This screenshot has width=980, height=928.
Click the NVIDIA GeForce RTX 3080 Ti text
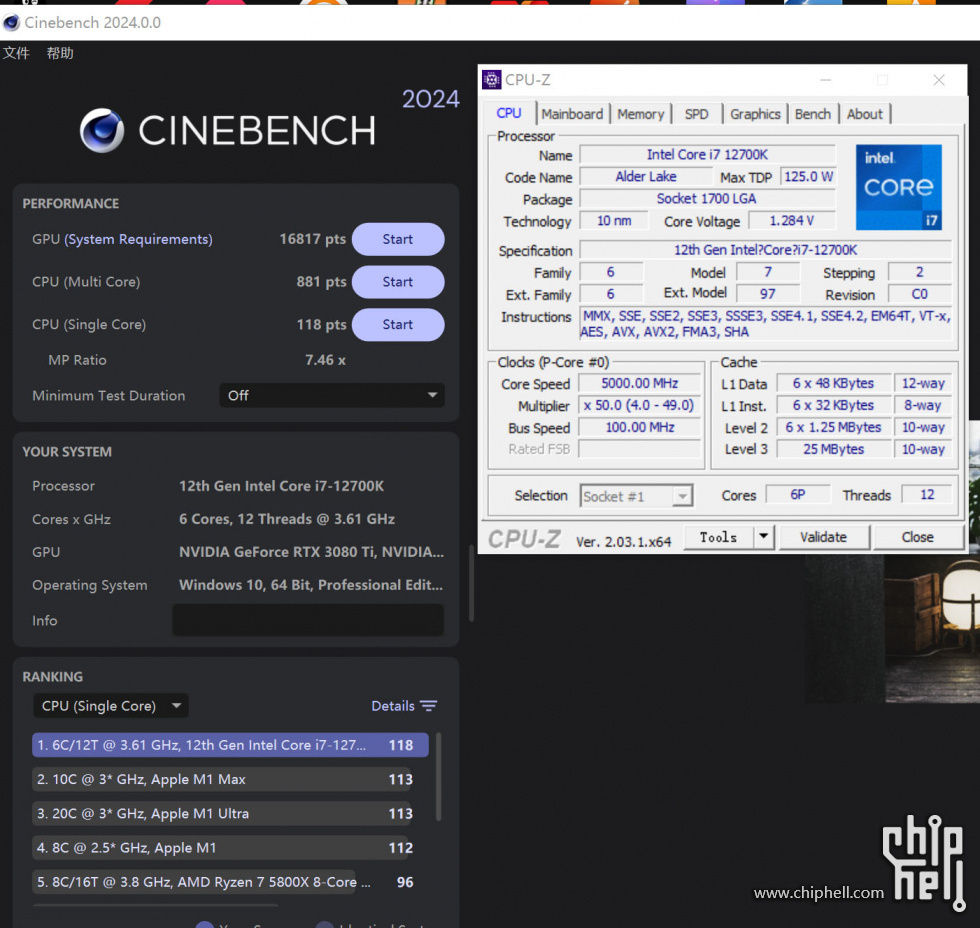point(311,552)
